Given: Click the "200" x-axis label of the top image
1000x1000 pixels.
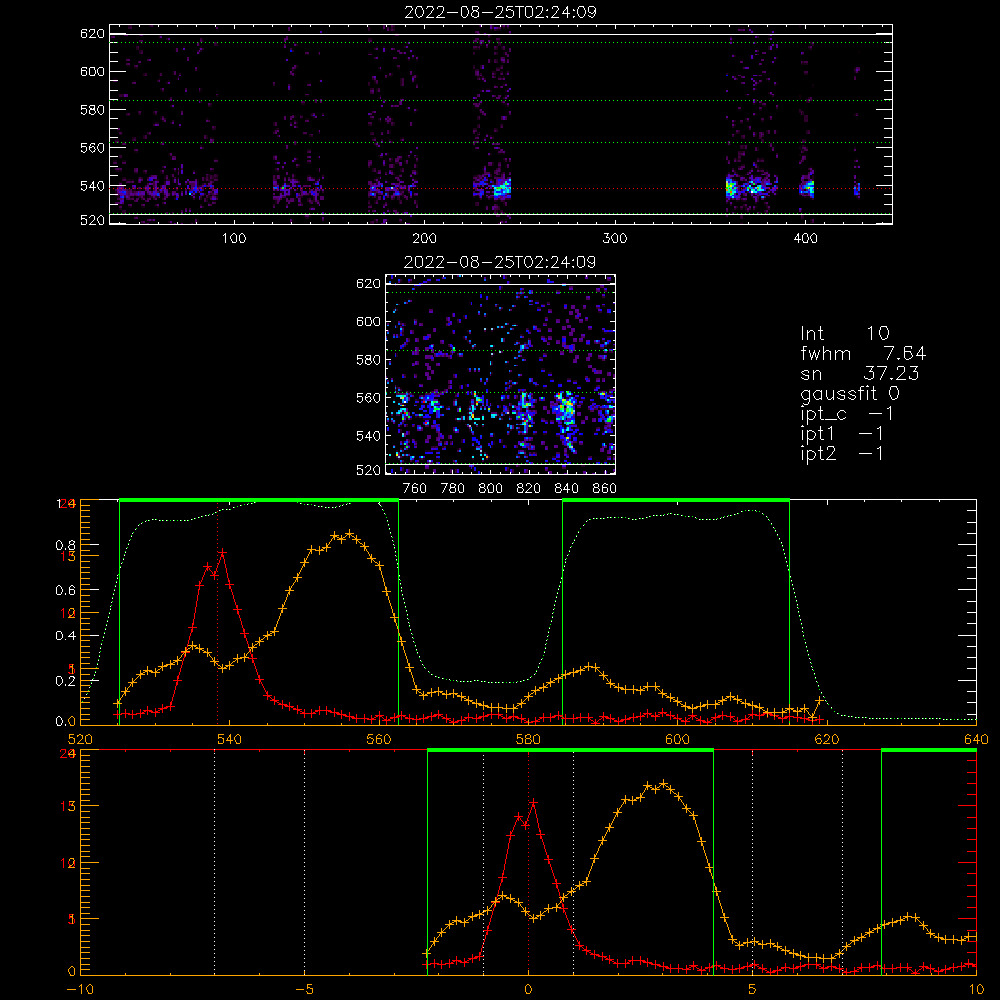Looking at the screenshot, I should (x=424, y=239).
